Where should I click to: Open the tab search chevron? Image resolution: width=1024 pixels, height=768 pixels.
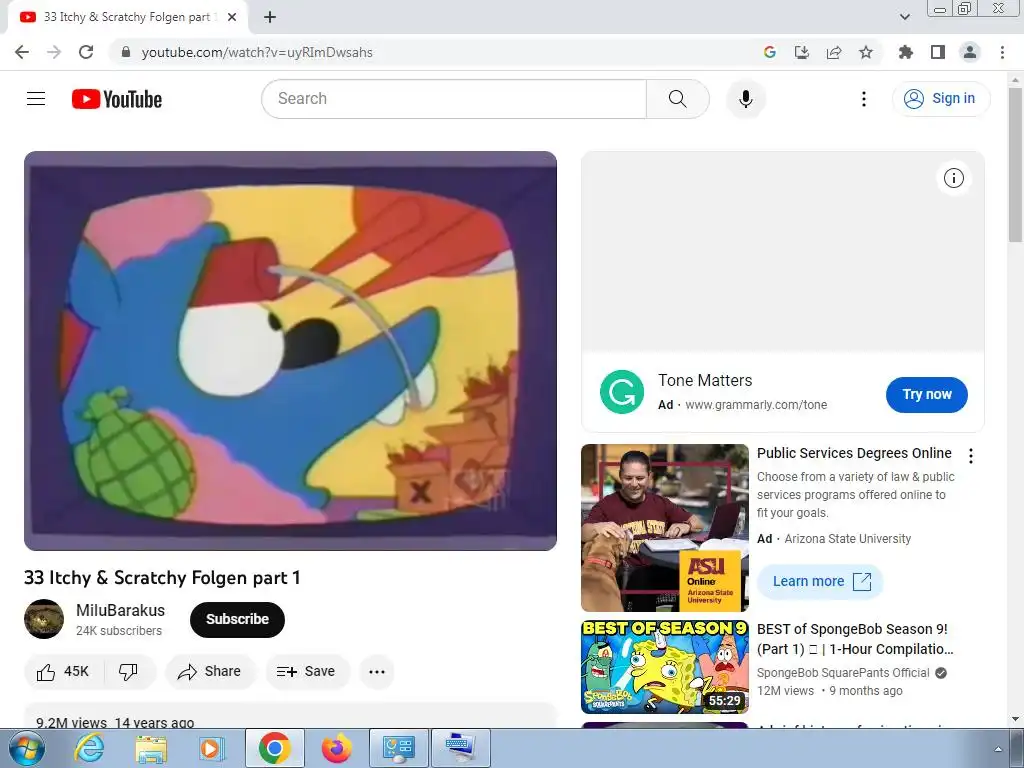(904, 17)
